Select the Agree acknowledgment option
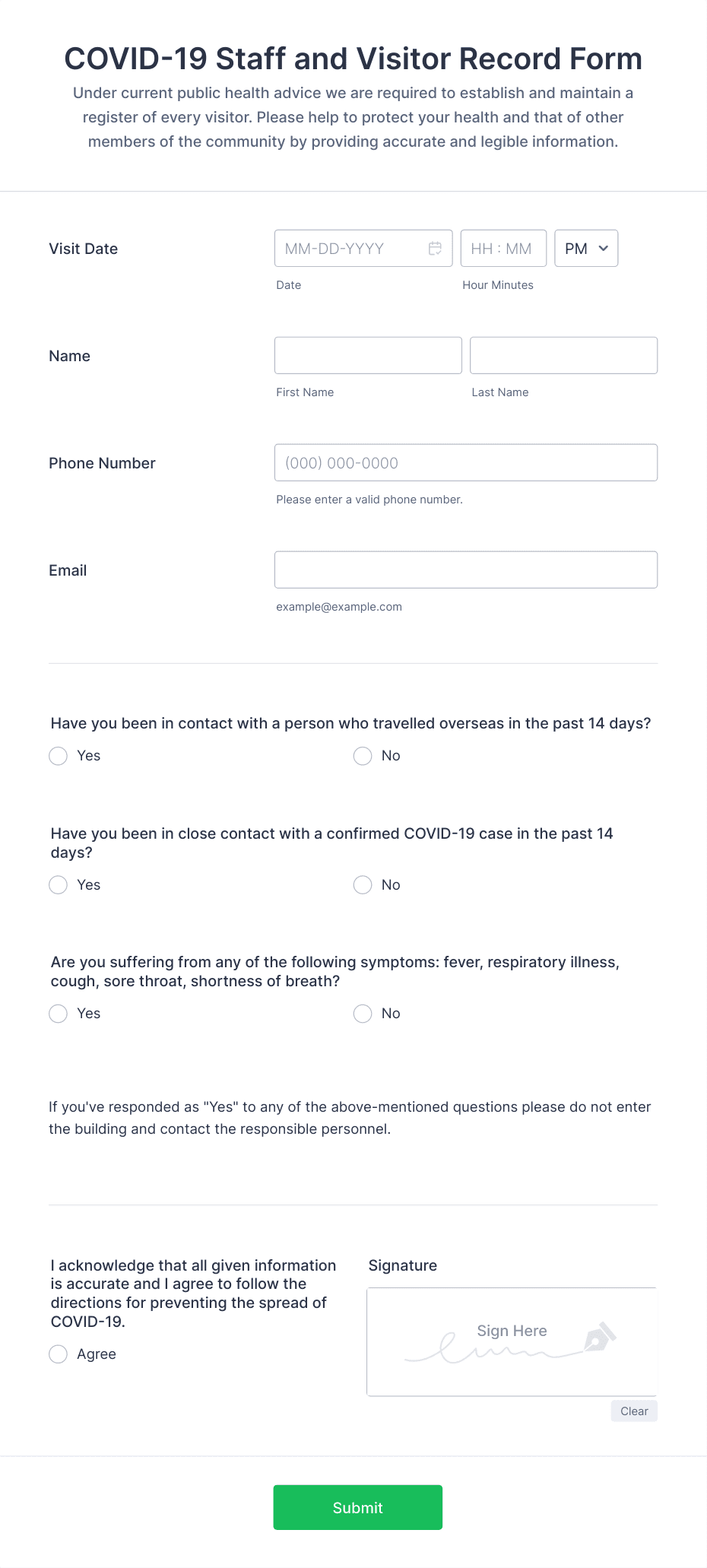 pos(58,1354)
